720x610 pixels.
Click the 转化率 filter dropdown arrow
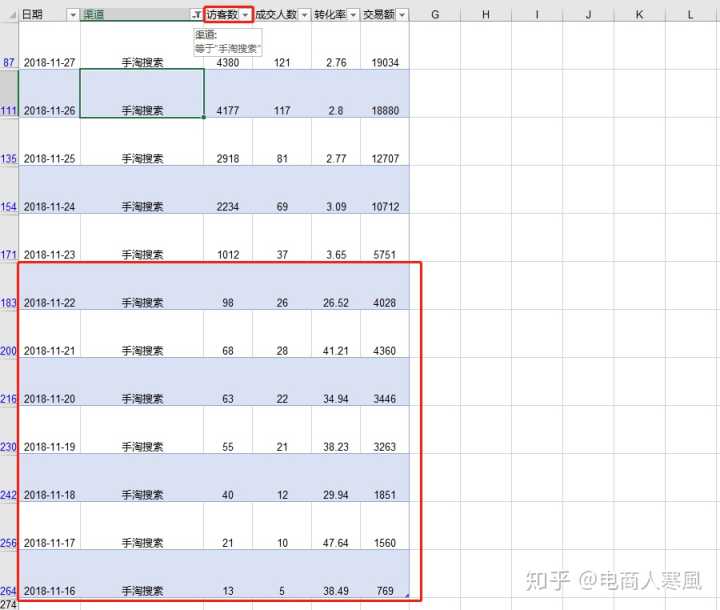click(x=353, y=15)
